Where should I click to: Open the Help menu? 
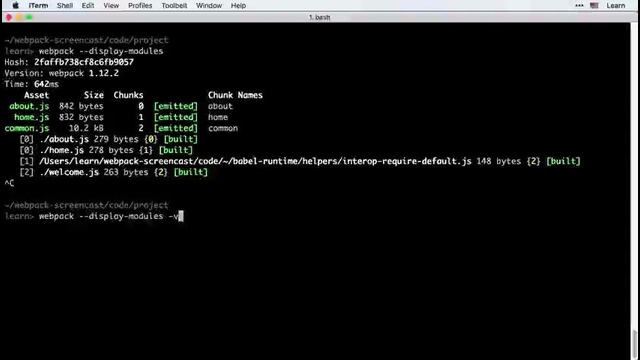(x=238, y=5)
